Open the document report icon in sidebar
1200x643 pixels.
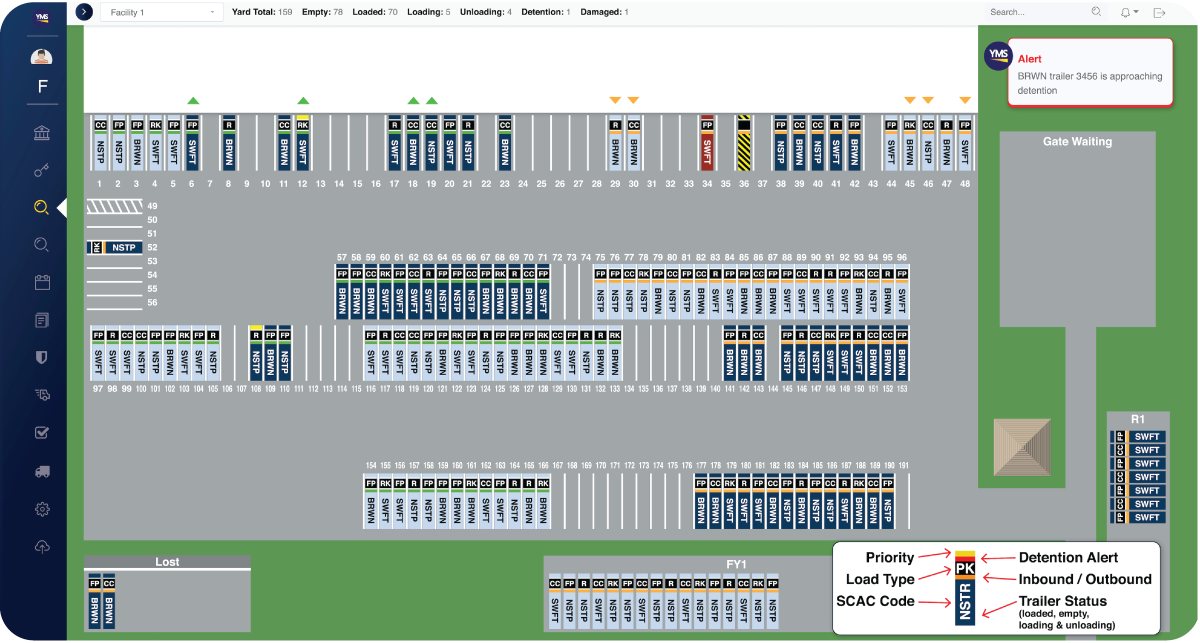[42, 320]
